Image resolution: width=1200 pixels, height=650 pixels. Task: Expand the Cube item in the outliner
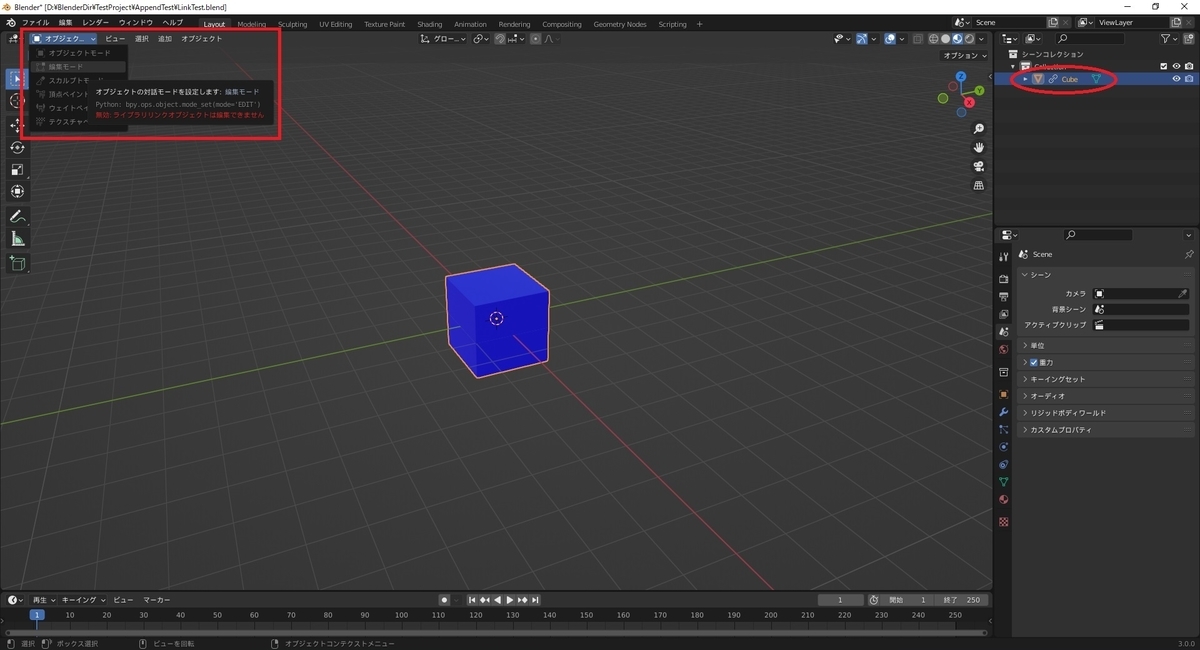point(1025,79)
